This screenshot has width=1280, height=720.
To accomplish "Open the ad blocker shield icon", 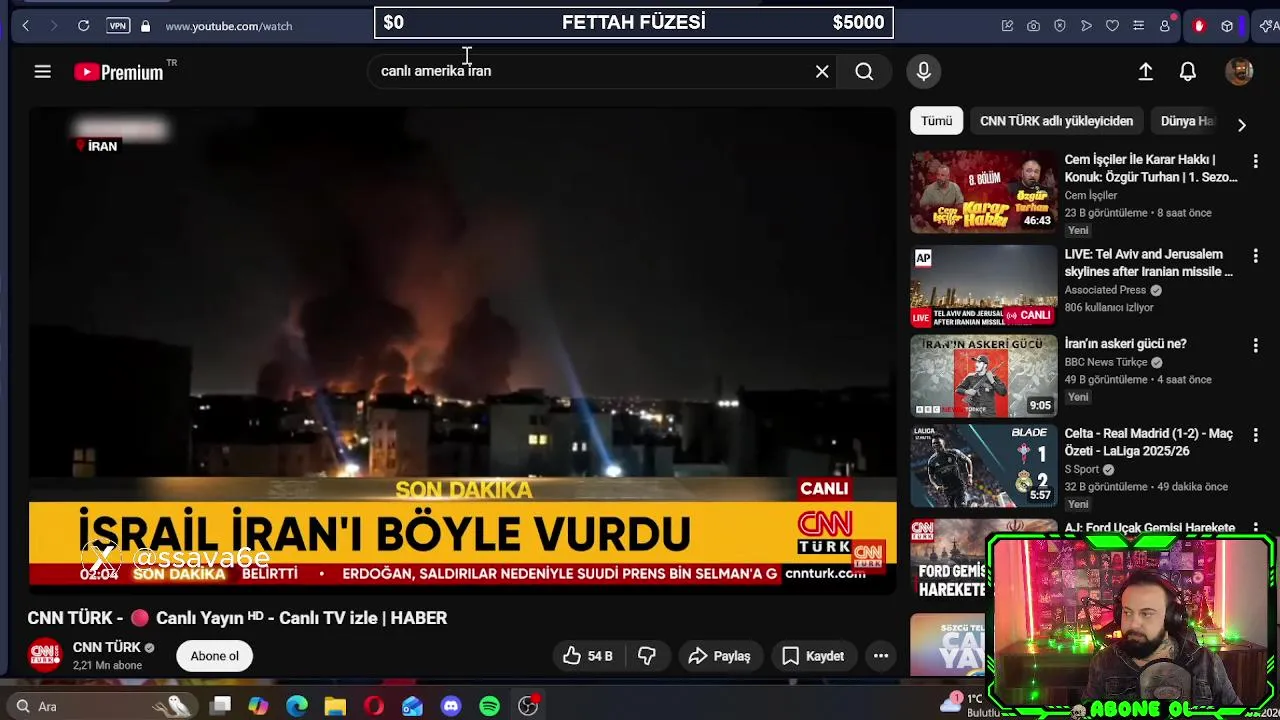I will pyautogui.click(x=1060, y=26).
